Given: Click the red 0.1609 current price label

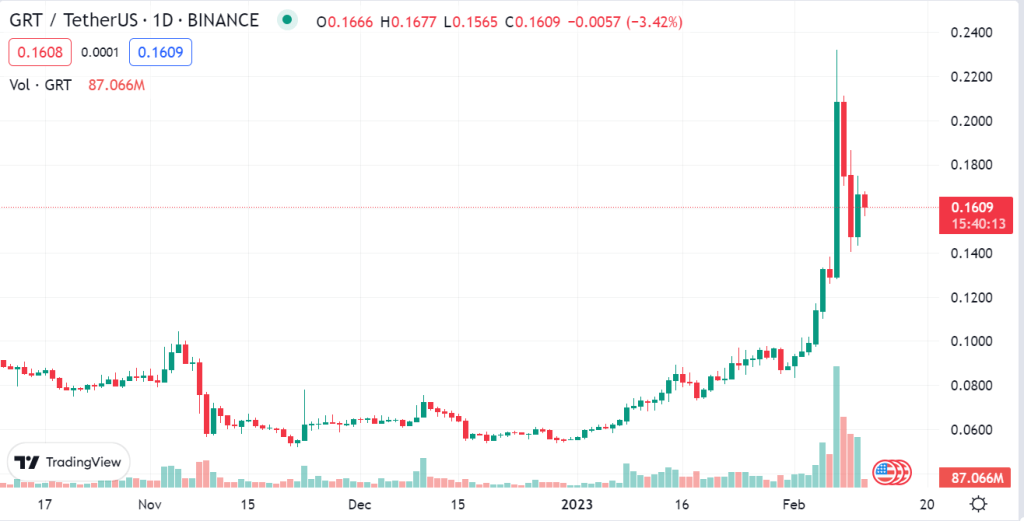Looking at the screenshot, I should tap(968, 208).
